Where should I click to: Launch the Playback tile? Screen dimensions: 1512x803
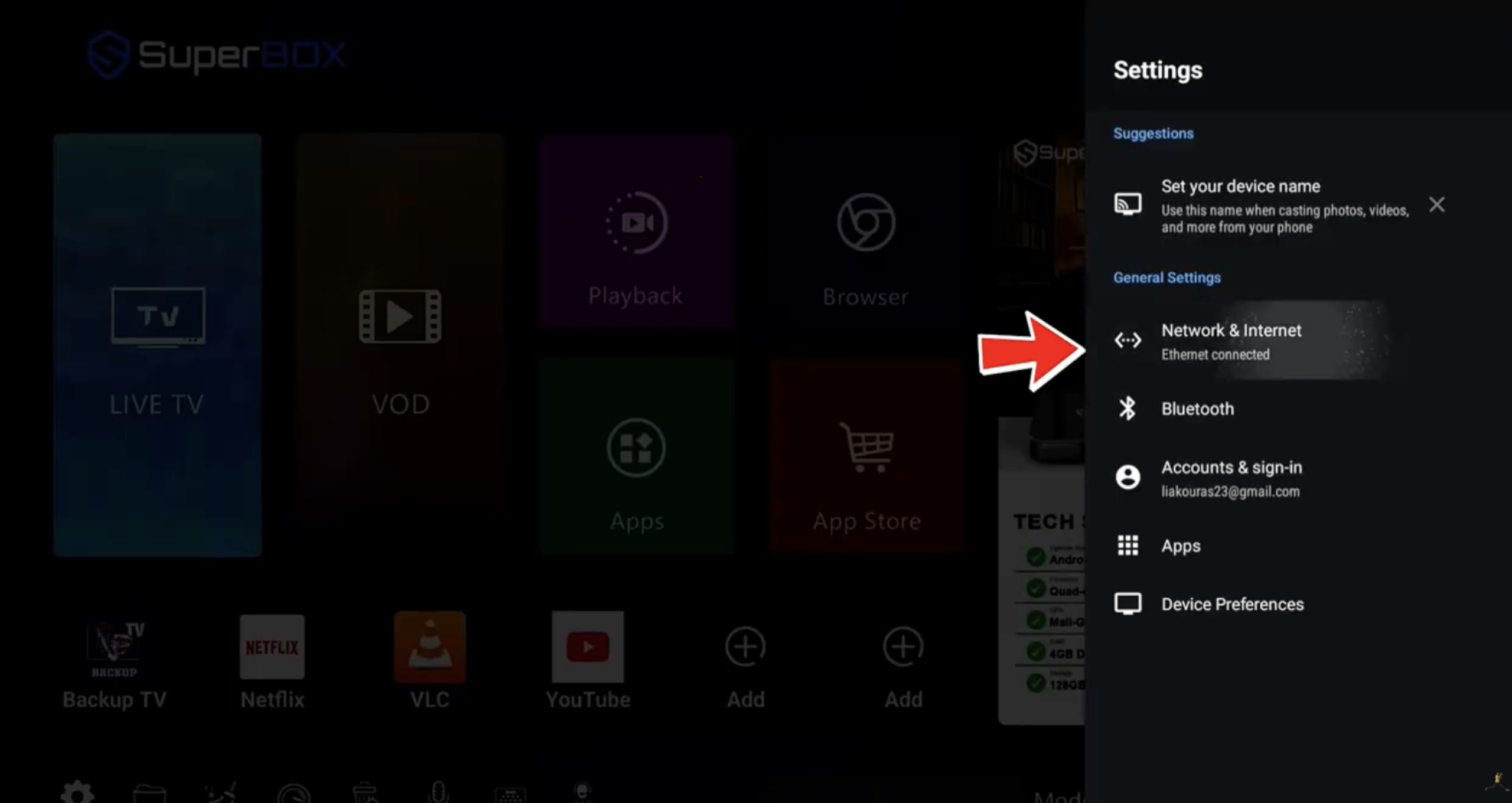pyautogui.click(x=636, y=231)
